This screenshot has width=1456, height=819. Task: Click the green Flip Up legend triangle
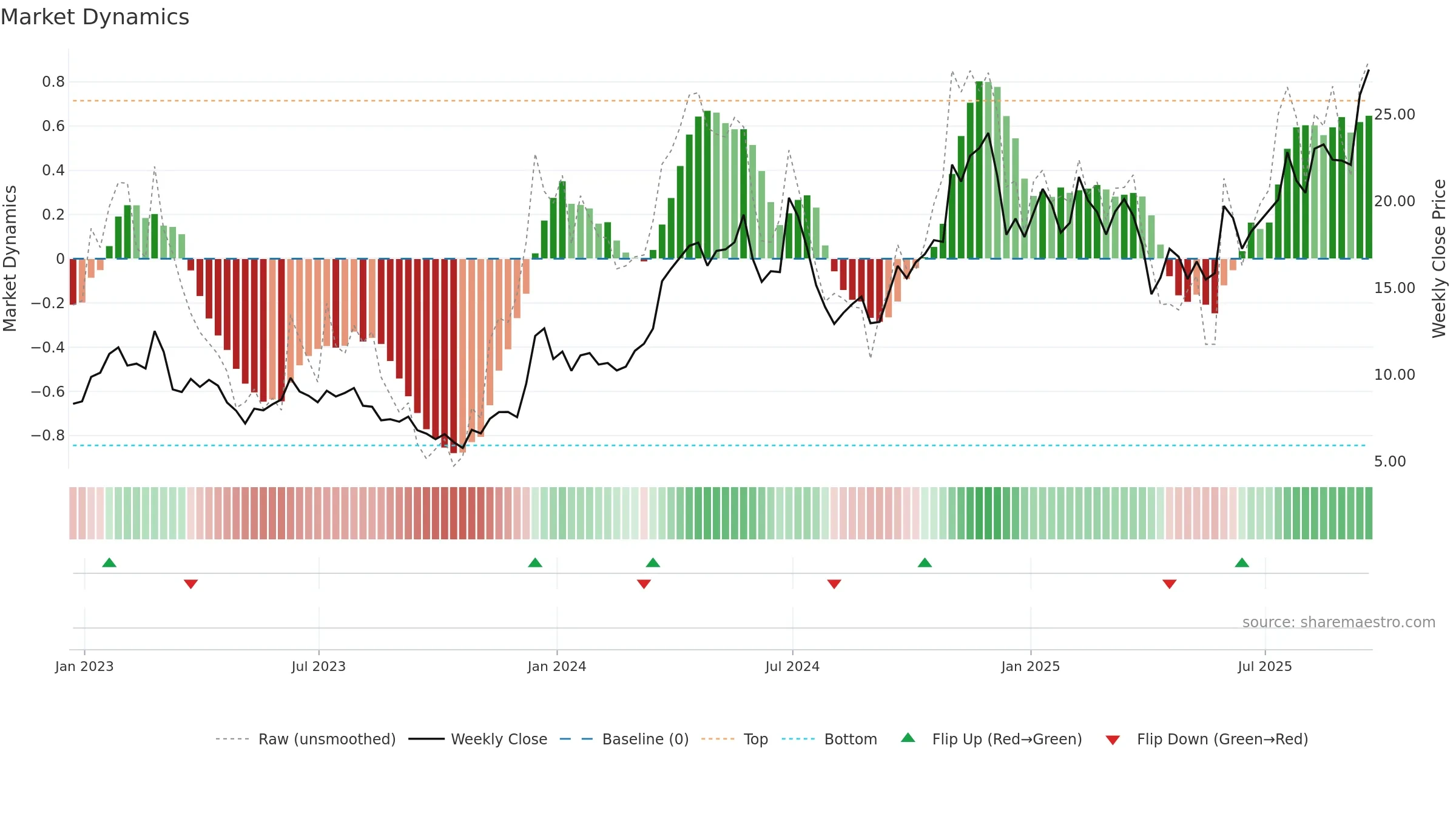(908, 738)
